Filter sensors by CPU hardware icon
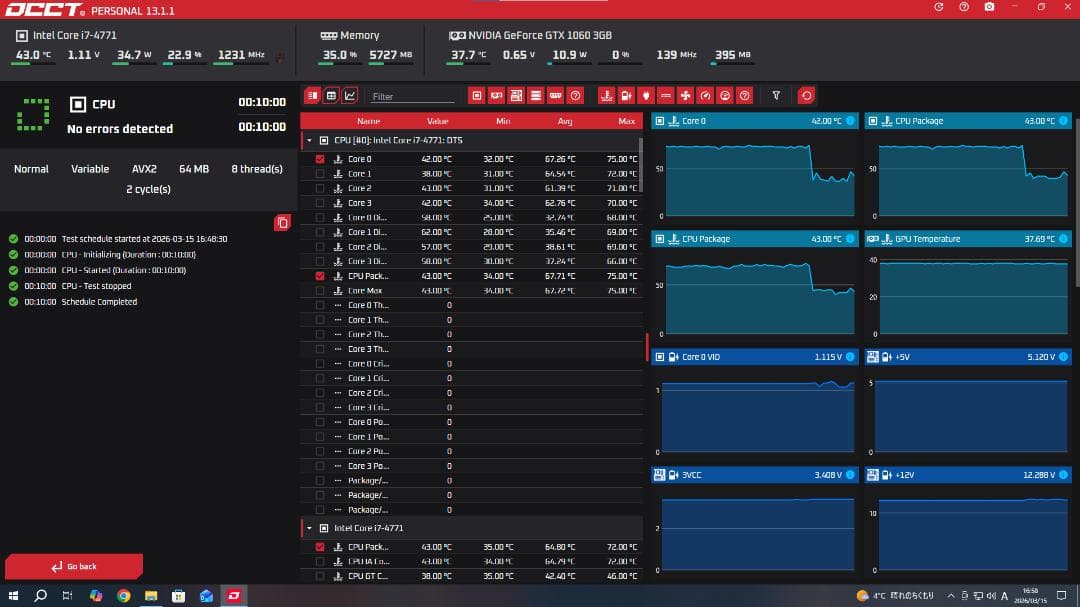The image size is (1080, 607). click(x=477, y=96)
